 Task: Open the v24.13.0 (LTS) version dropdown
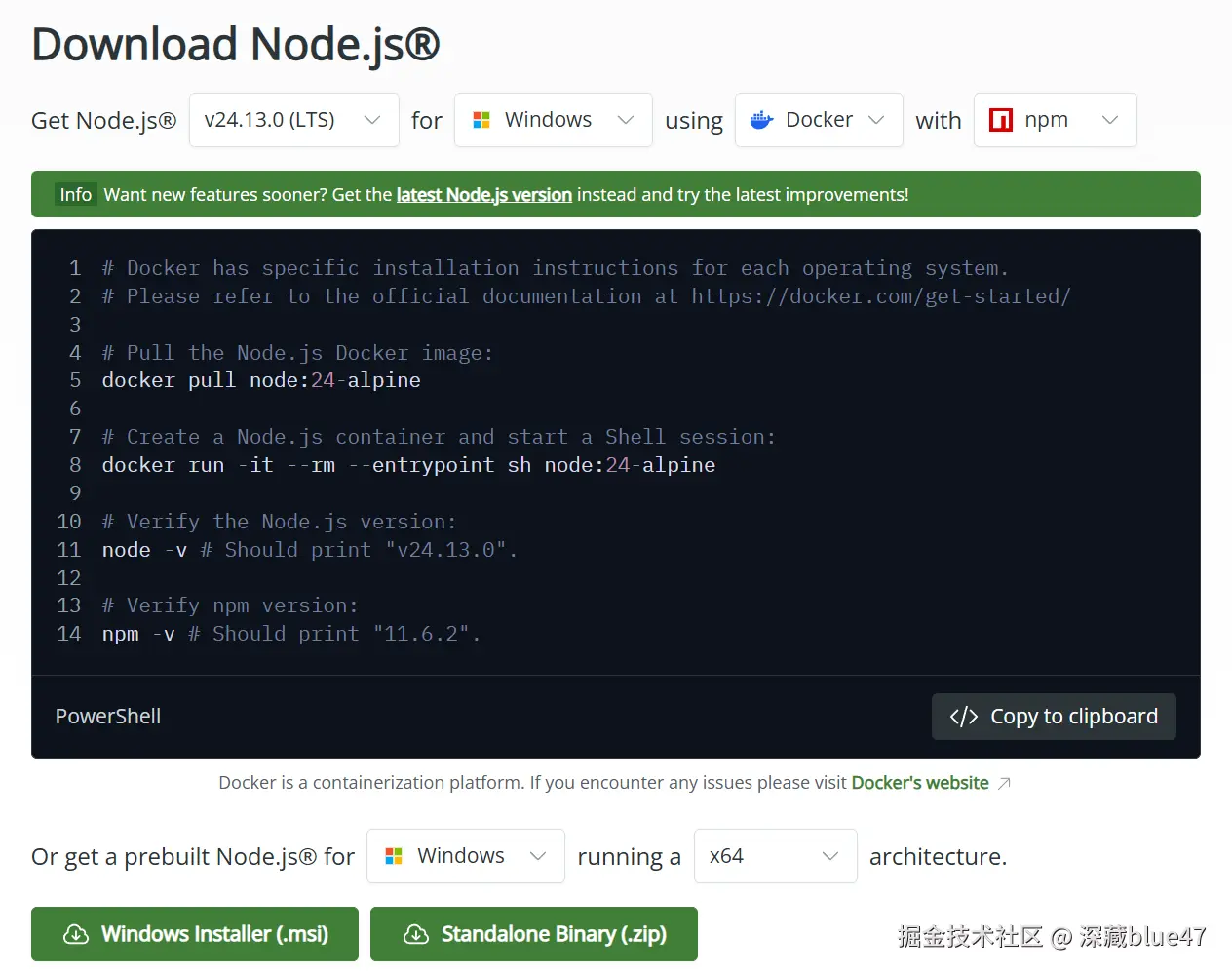click(293, 119)
